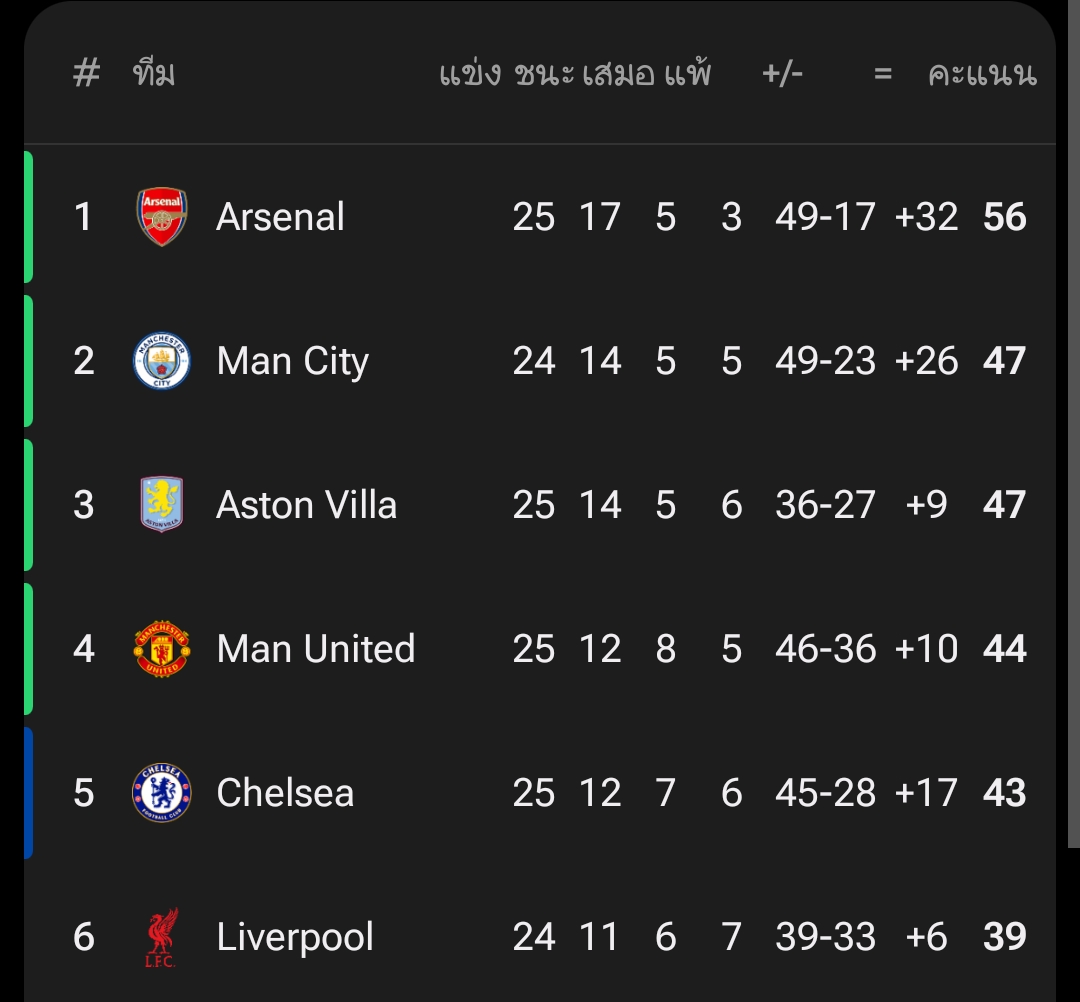Click the Chelsea club crest

(161, 793)
